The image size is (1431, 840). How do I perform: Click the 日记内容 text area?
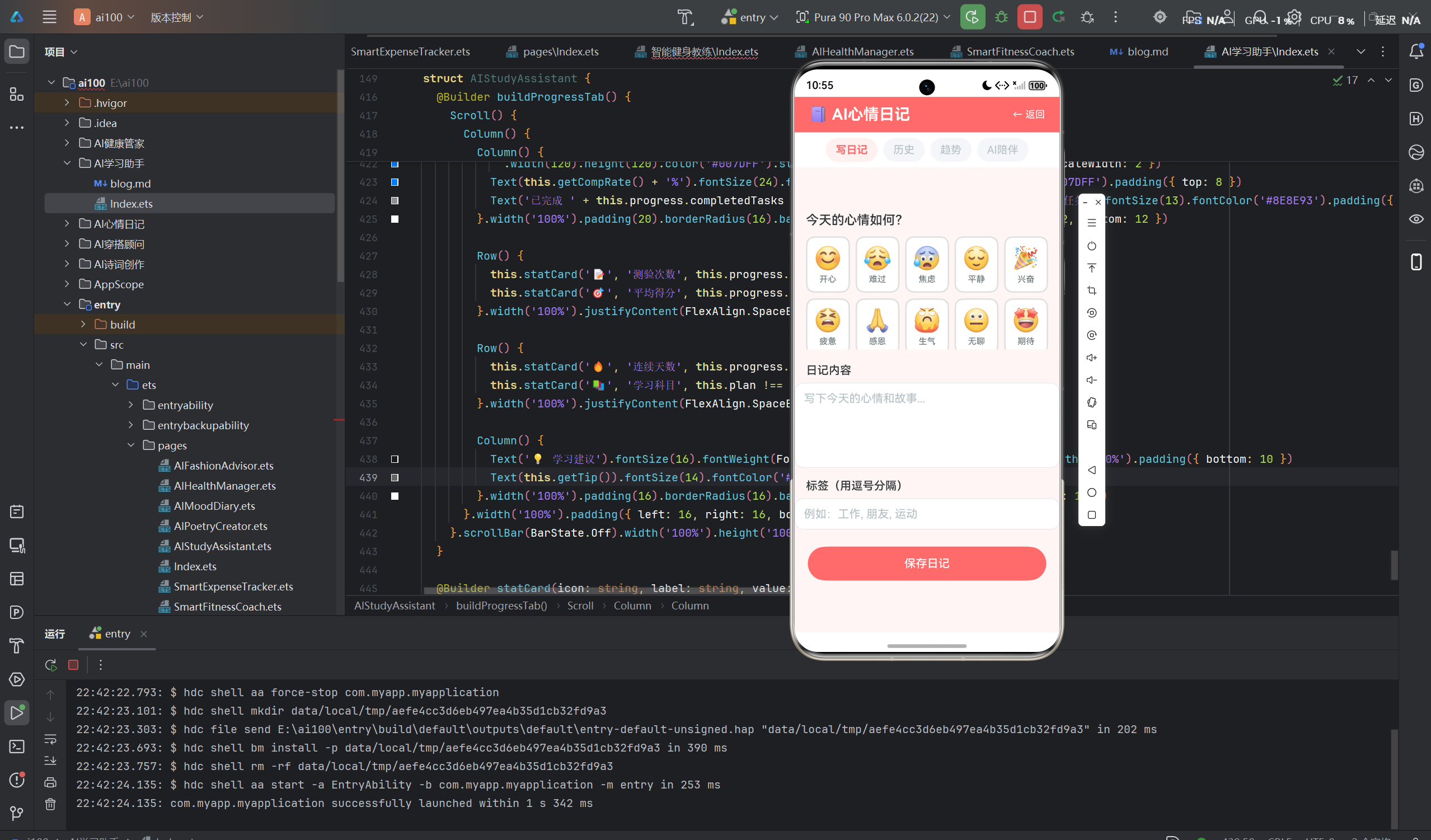point(927,425)
